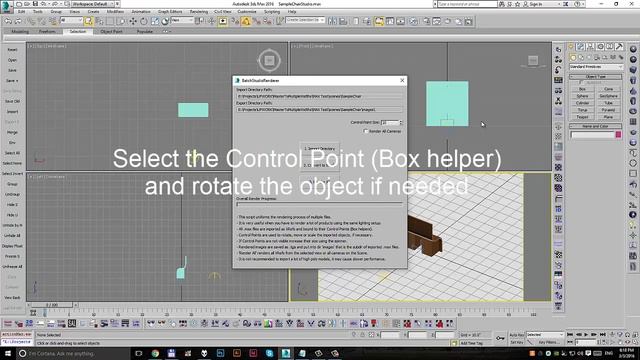640x360 pixels.
Task: Click the Align tool icon
Action: pos(343,21)
